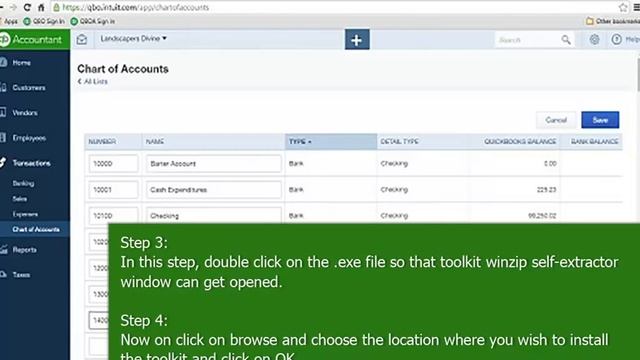The width and height of the screenshot is (640, 360).
Task: Click Checking detail type in Cash Expenditures row
Action: click(x=394, y=189)
